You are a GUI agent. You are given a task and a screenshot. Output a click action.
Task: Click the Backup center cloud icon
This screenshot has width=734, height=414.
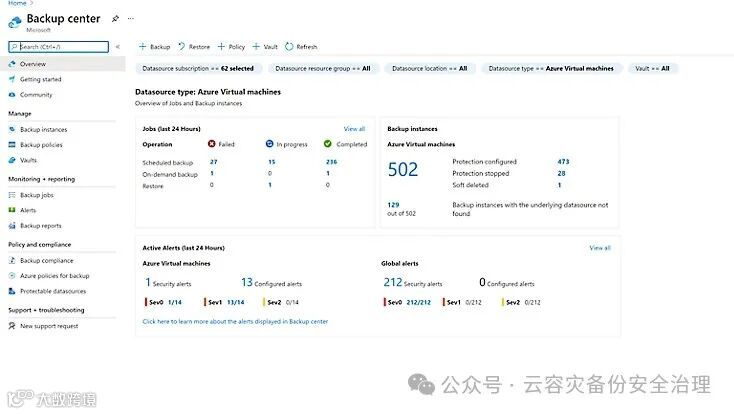coord(15,22)
